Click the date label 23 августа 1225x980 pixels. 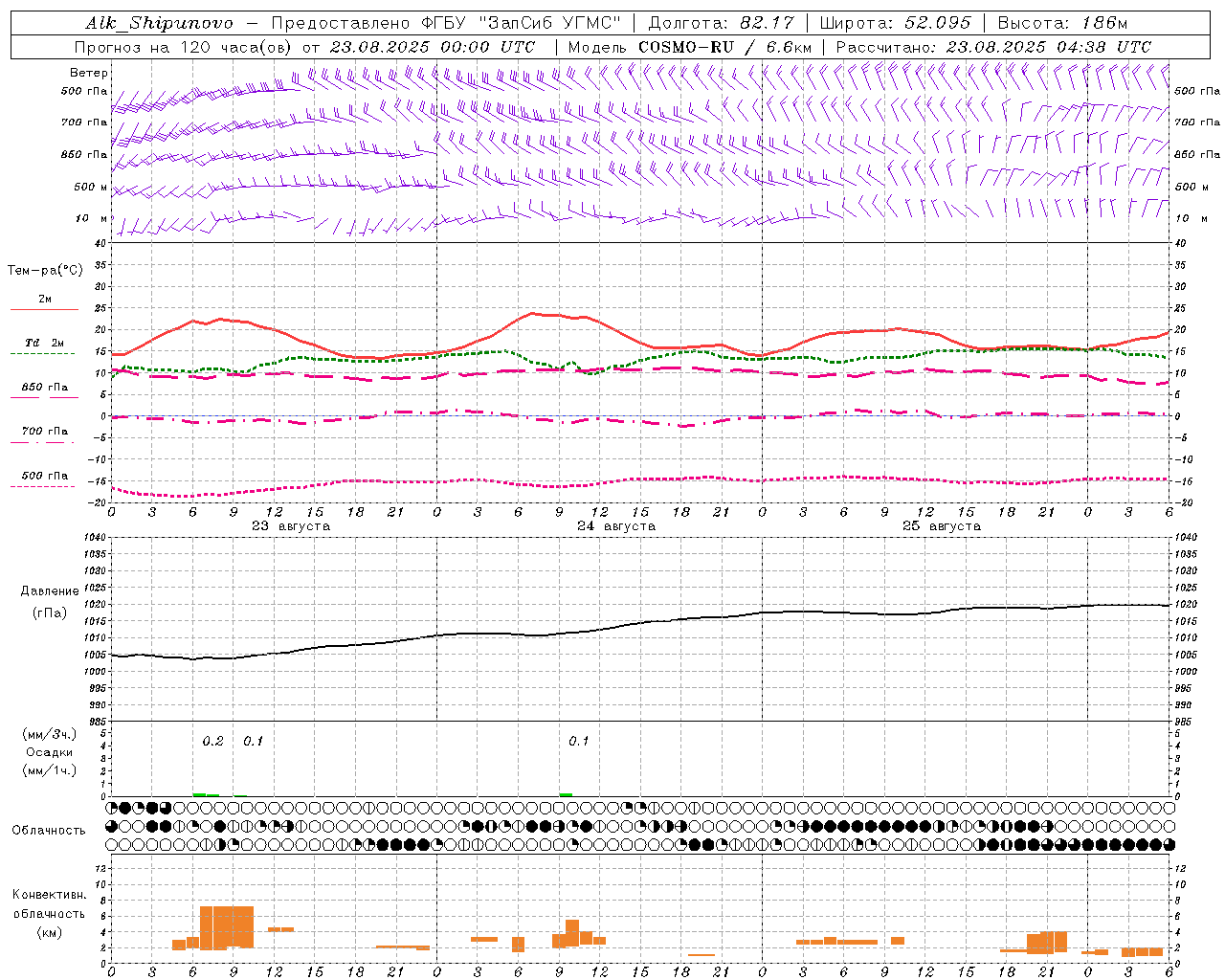pyautogui.click(x=291, y=526)
